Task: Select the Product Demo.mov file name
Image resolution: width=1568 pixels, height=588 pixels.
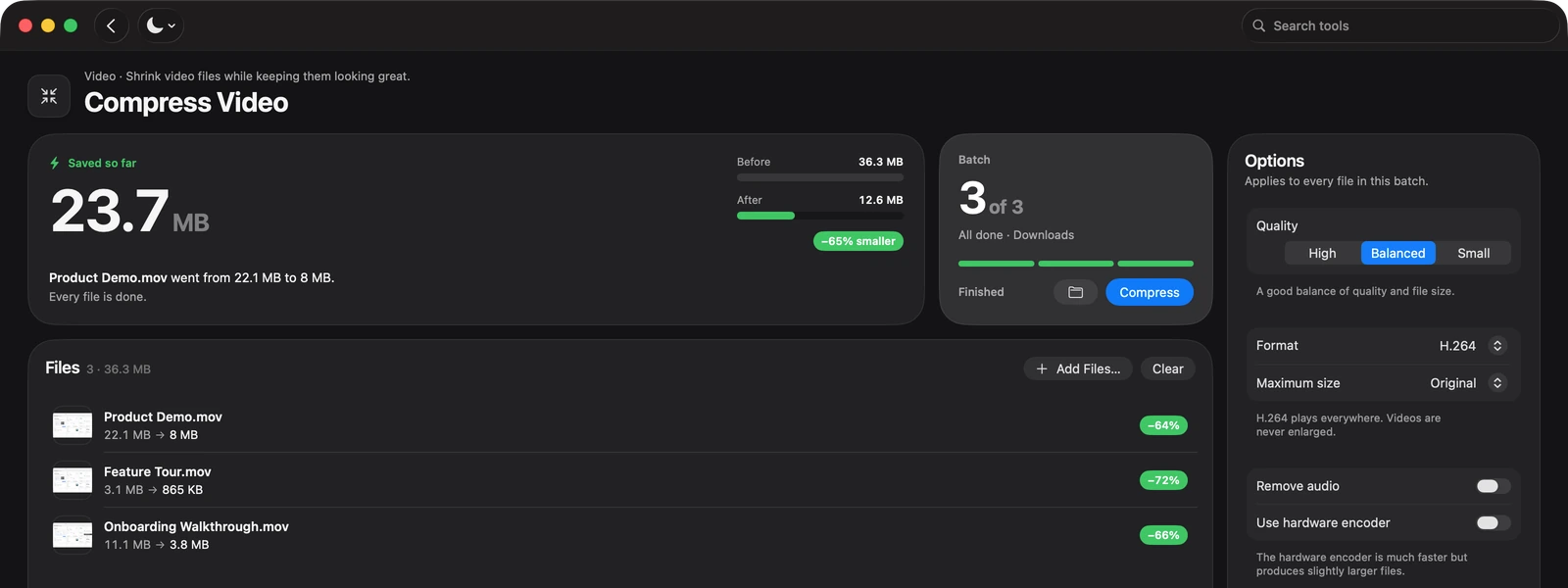Action: click(x=163, y=416)
